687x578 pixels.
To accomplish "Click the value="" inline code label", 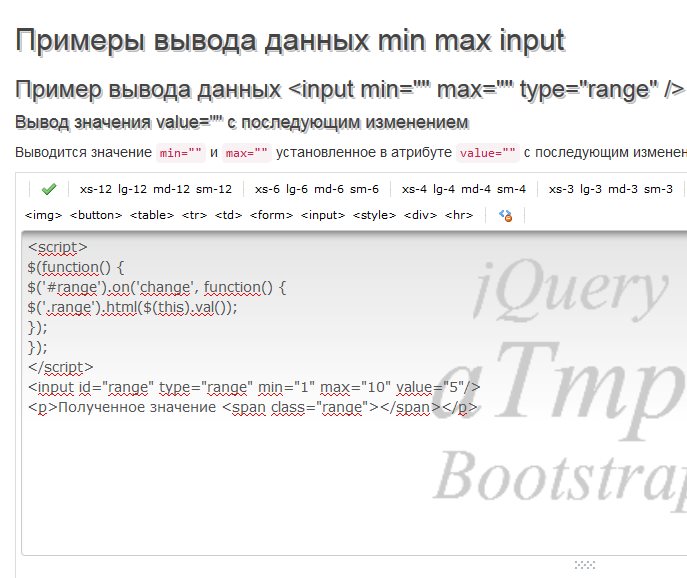I will tap(487, 153).
